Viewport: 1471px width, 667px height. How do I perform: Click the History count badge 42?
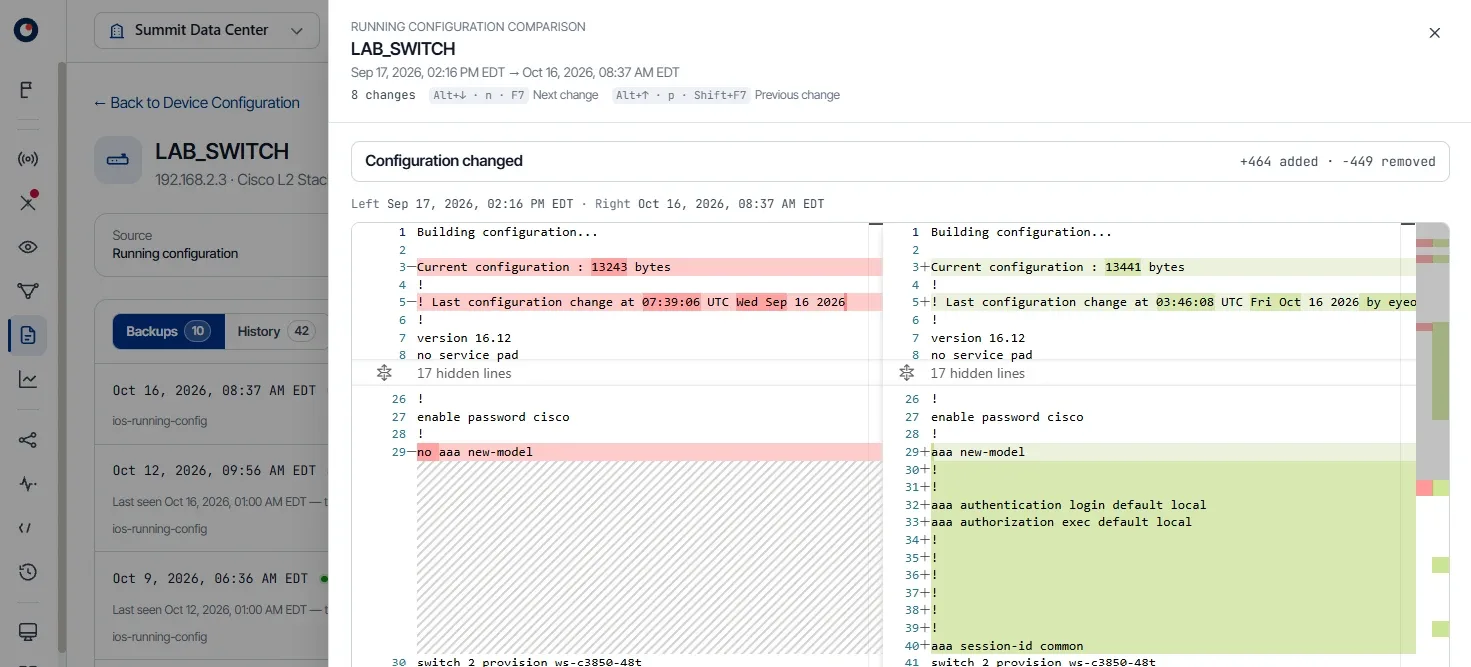[x=301, y=331]
